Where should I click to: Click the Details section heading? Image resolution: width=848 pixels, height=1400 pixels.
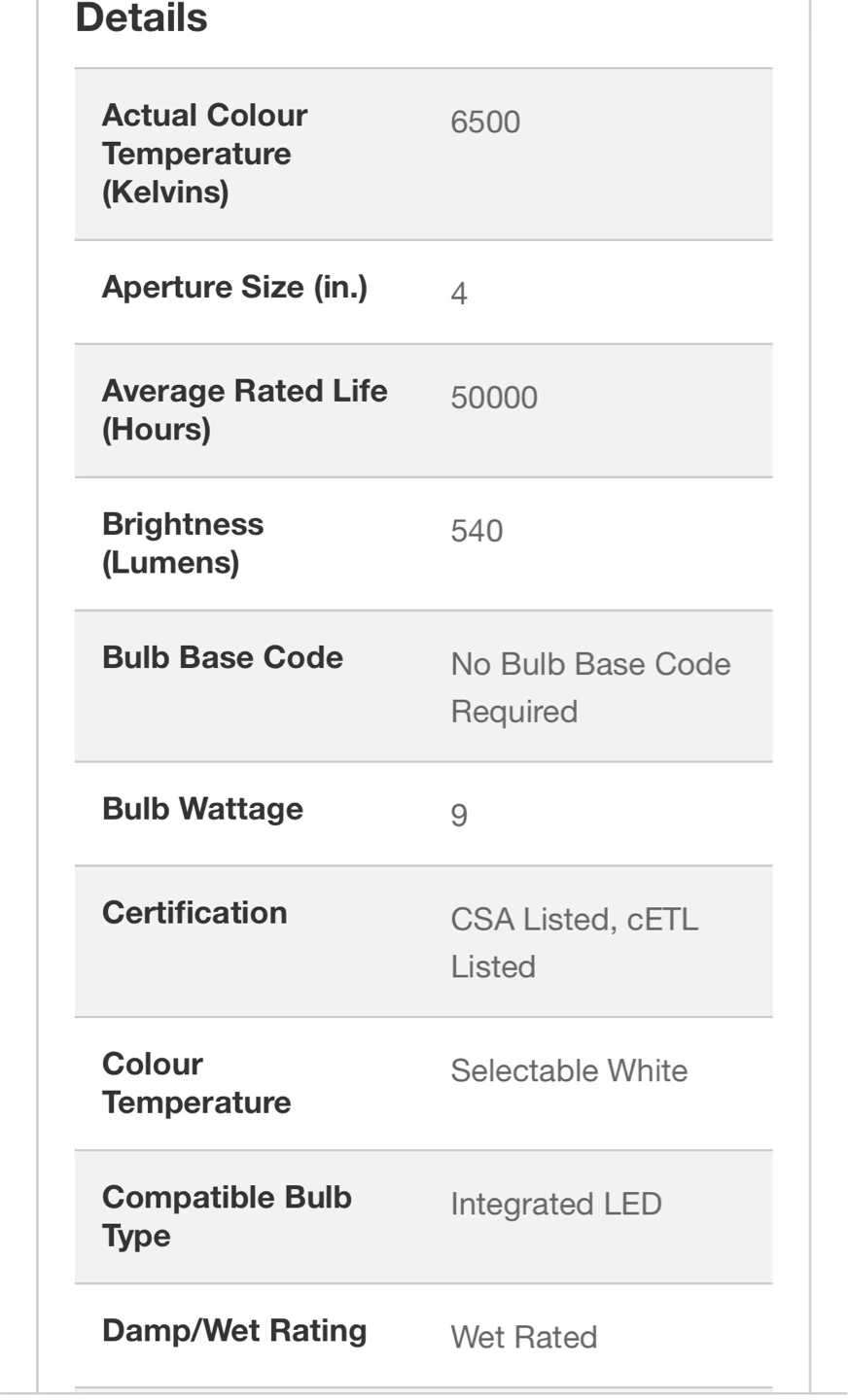(x=141, y=18)
